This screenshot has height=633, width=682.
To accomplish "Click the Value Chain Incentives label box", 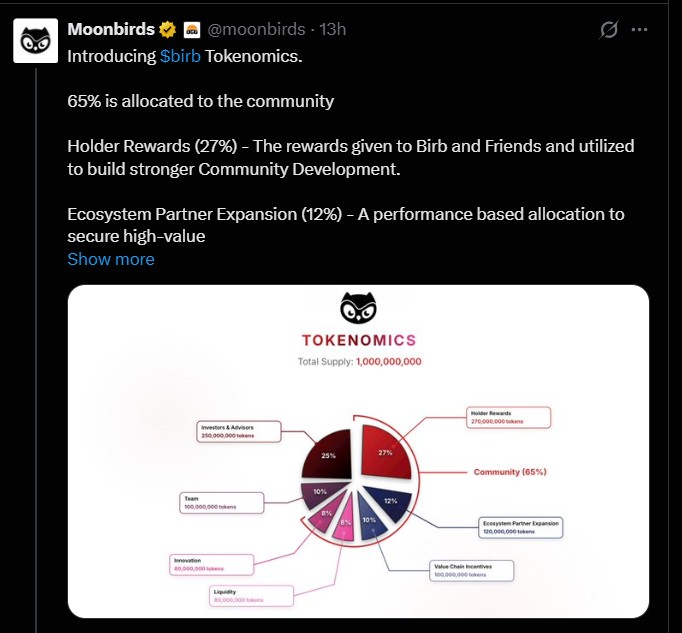I will pos(475,570).
